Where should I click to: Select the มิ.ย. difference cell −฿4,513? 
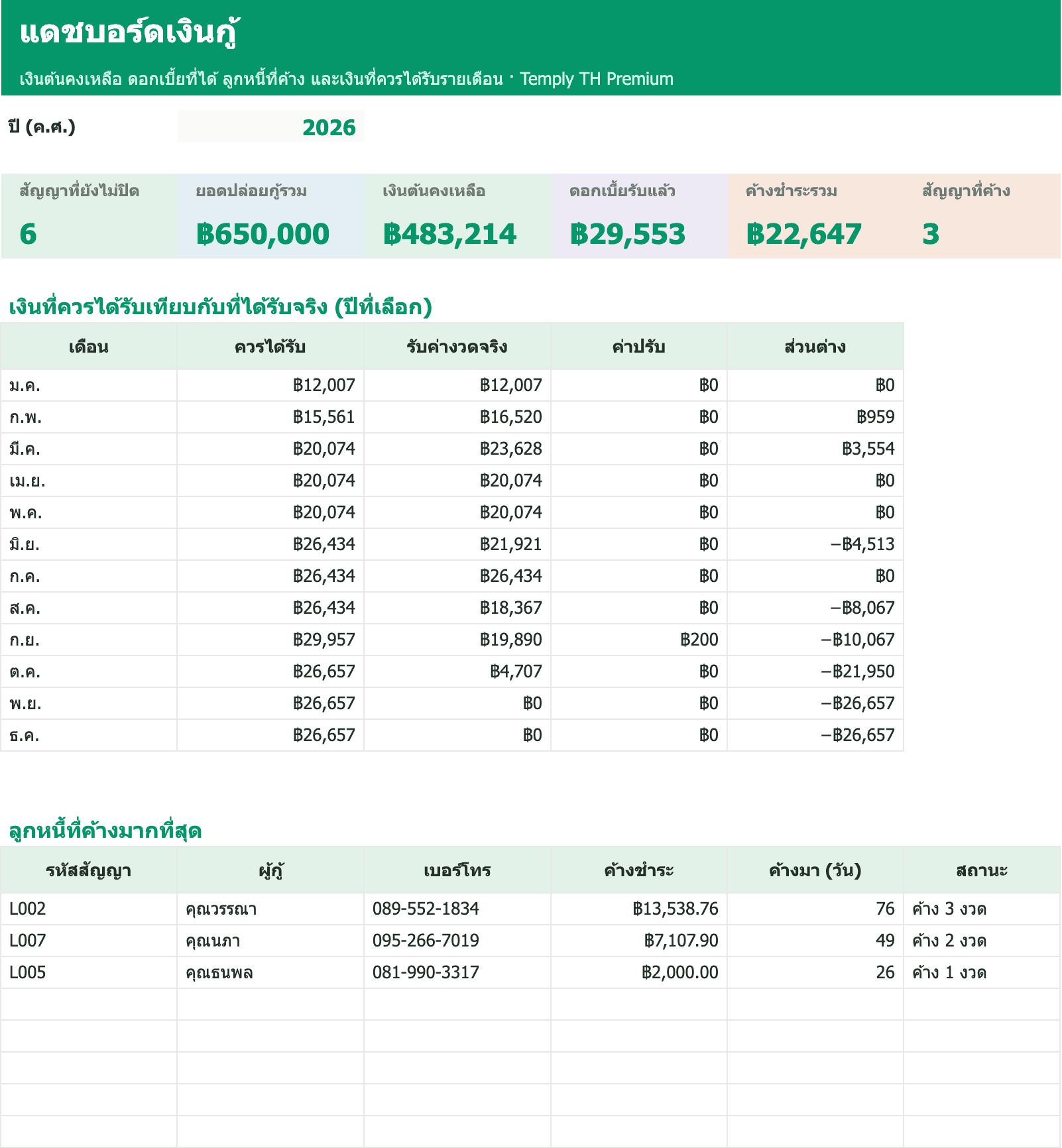[815, 544]
